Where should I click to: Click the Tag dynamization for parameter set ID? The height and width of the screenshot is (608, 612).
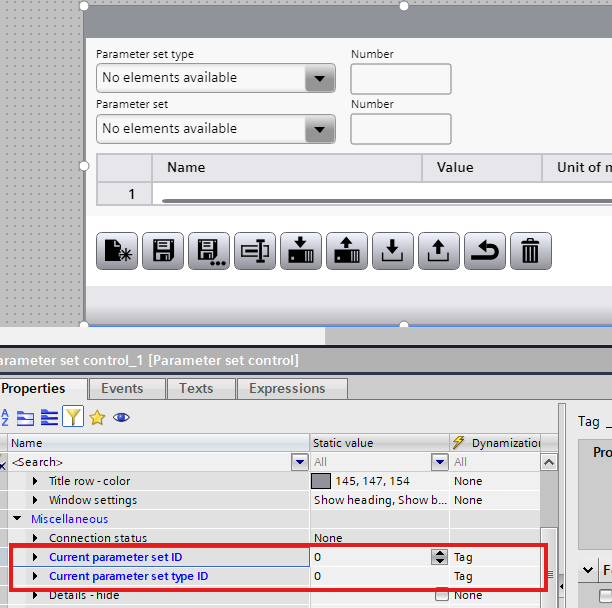tap(463, 557)
